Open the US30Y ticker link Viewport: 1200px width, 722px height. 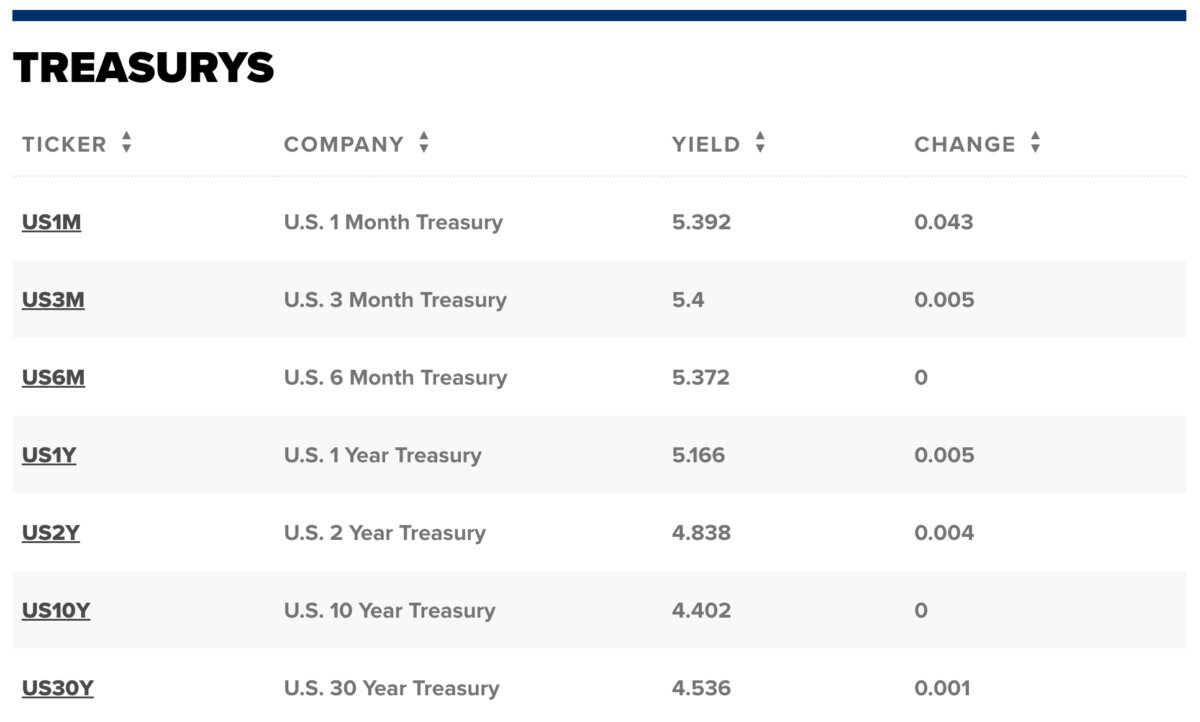(57, 688)
